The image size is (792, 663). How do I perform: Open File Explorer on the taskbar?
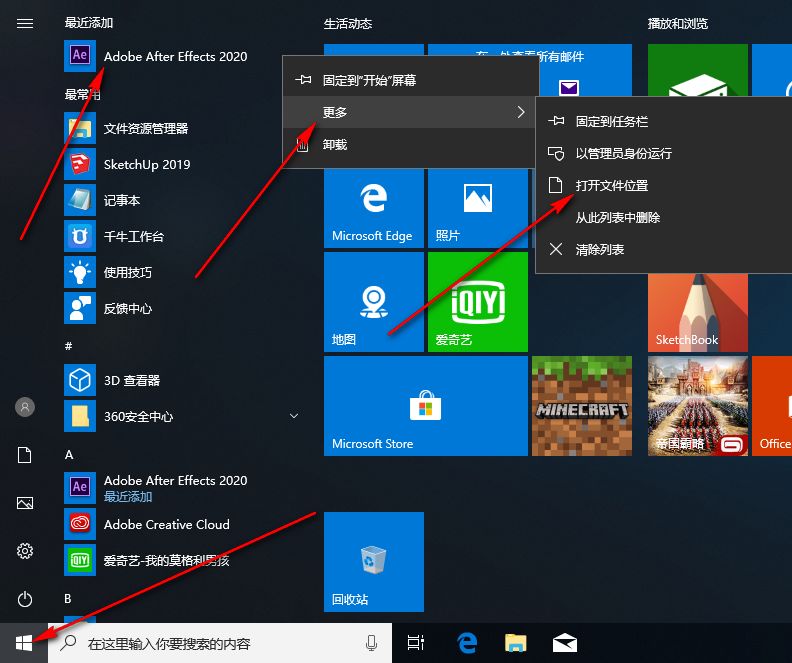(x=515, y=643)
